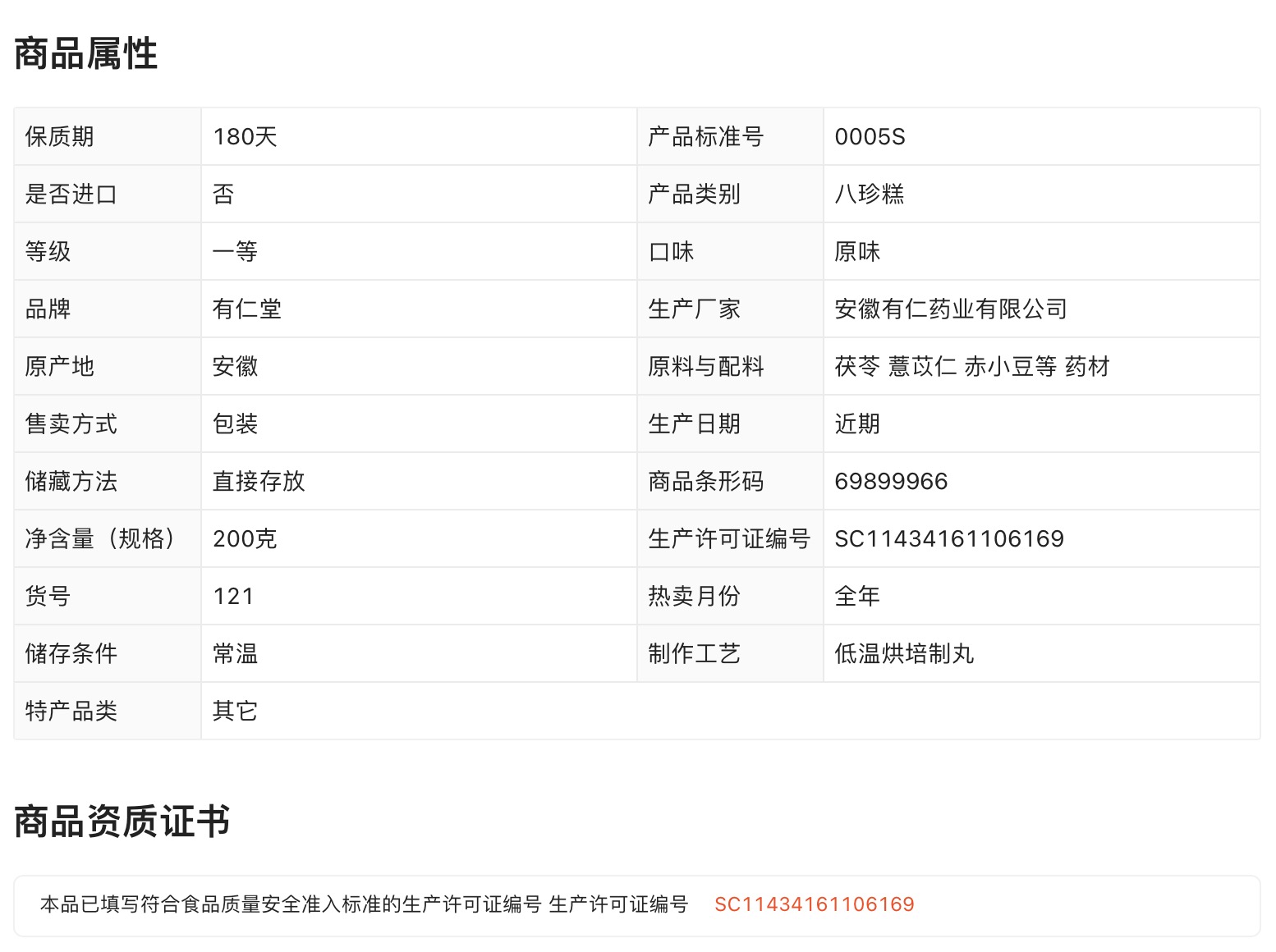This screenshot has width=1276, height=952.
Task: Click the 直接存放 storage method value
Action: [x=259, y=481]
